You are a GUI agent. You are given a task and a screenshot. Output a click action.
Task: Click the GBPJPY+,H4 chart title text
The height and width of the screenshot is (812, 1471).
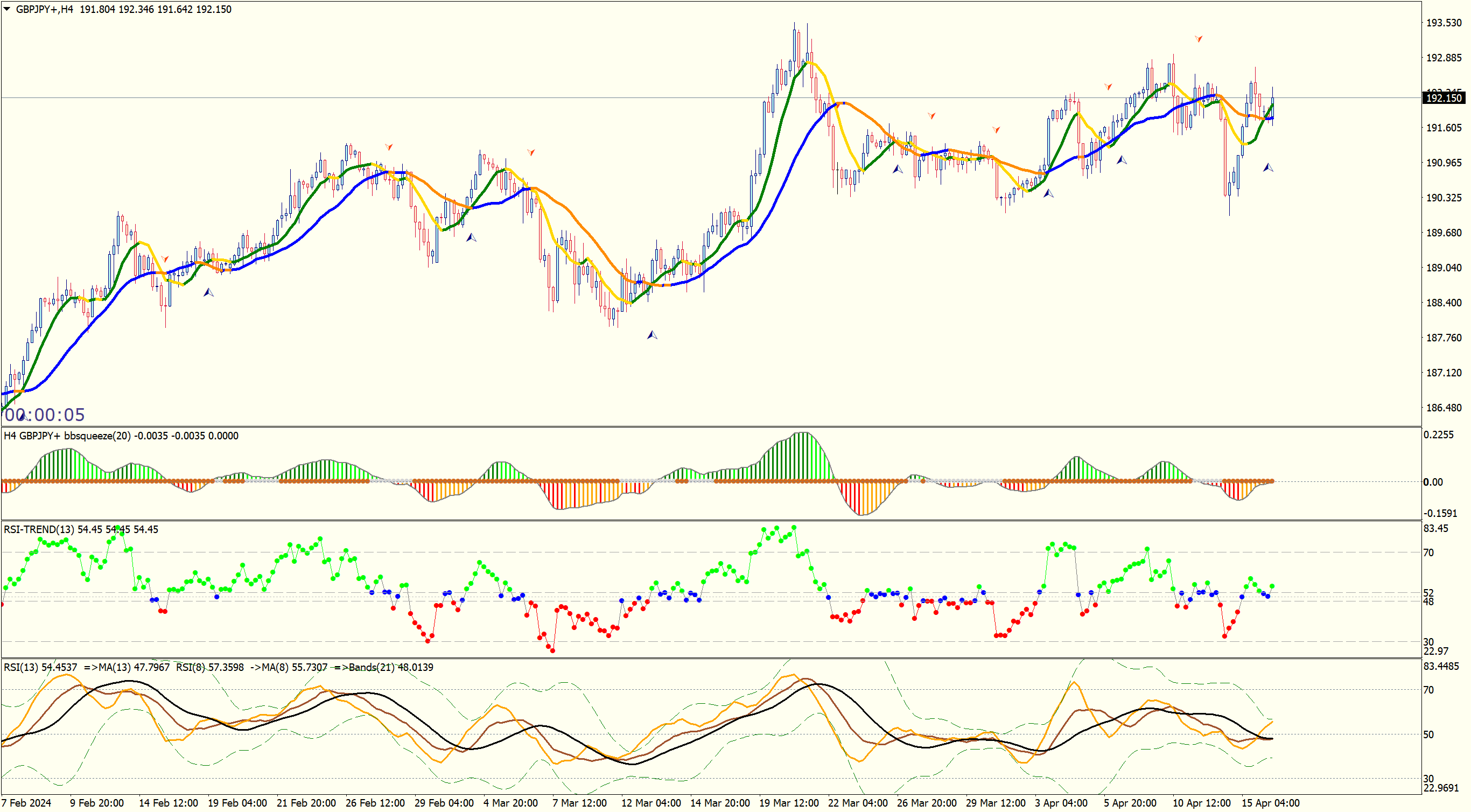tap(45, 9)
